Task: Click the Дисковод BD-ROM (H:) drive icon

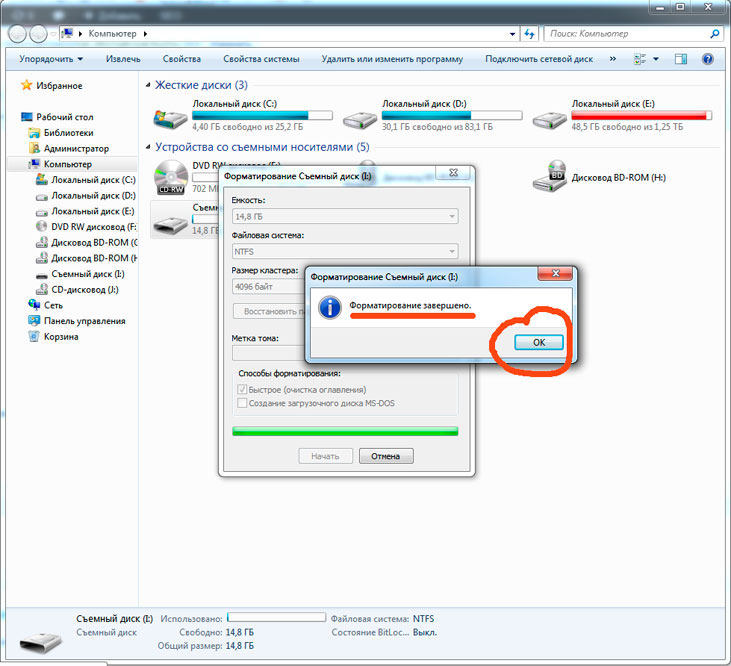Action: pyautogui.click(x=550, y=176)
